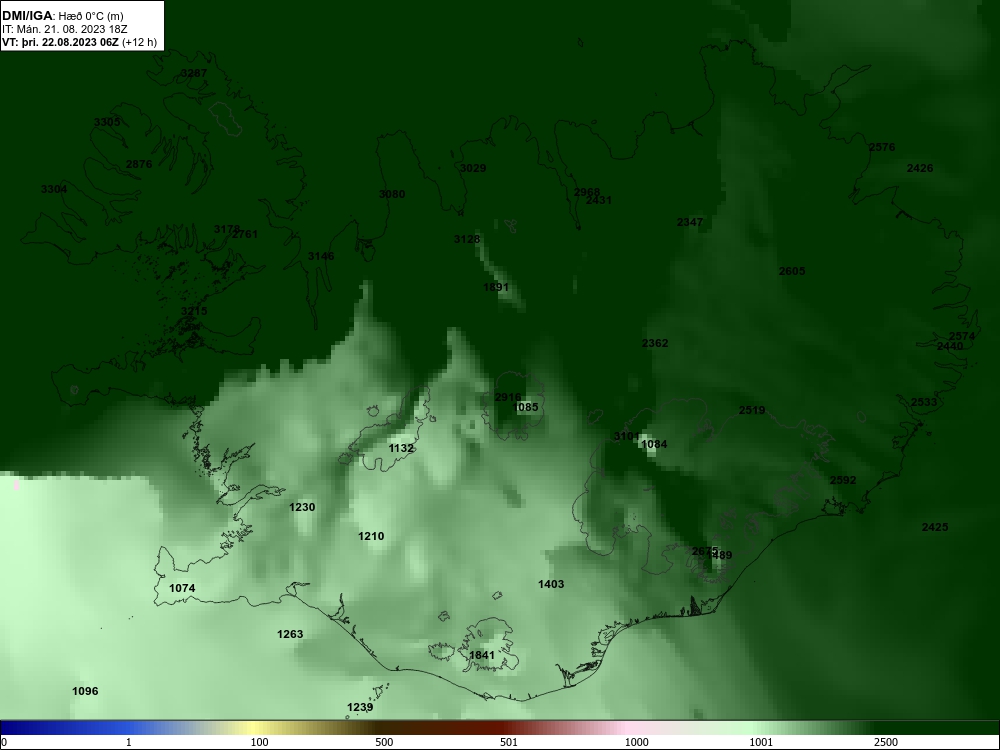Click the map value 3080
This screenshot has height=750, width=1000.
392,195
